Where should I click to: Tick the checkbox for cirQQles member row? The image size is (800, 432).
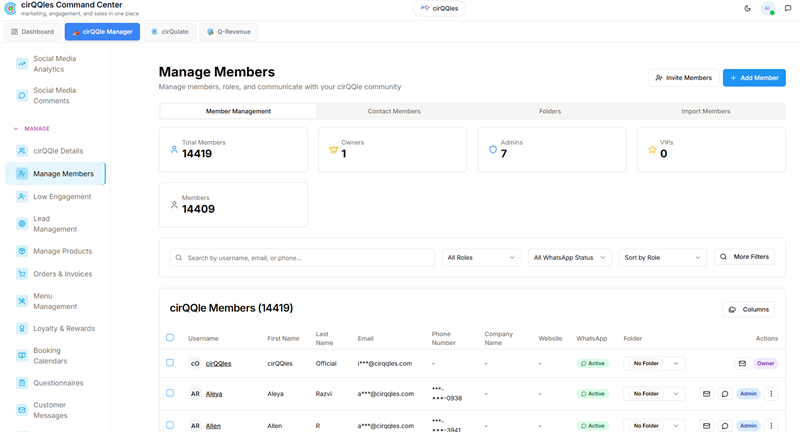point(170,363)
